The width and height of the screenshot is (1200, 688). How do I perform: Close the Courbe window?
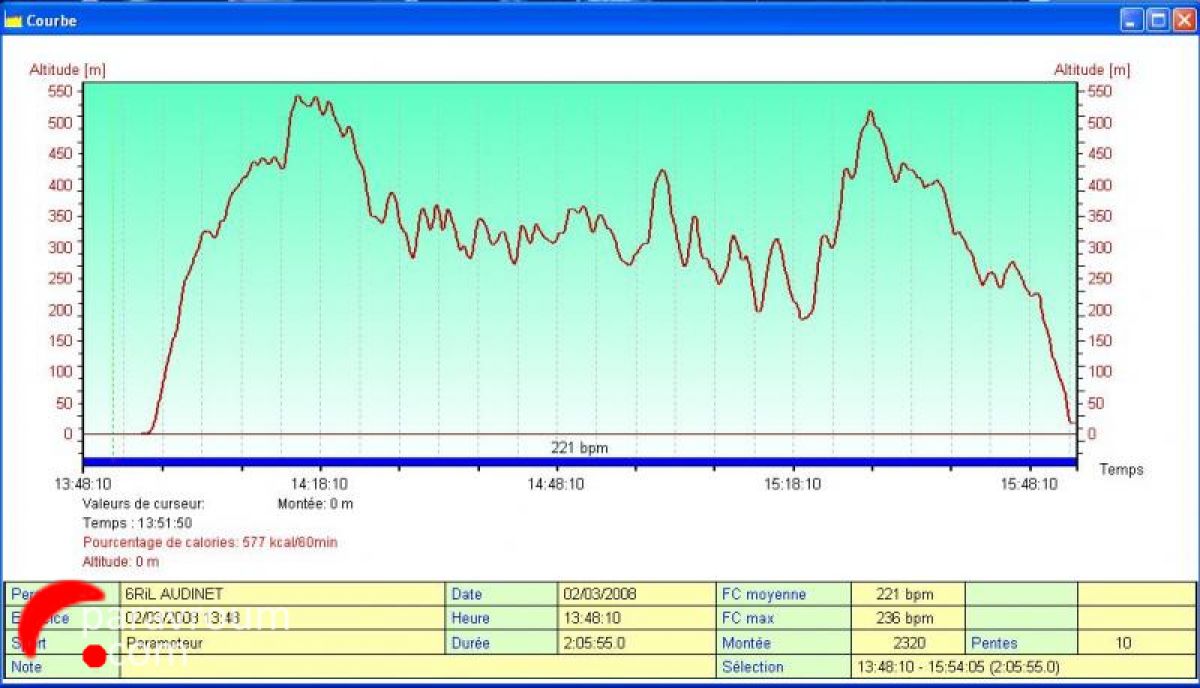click(x=1183, y=20)
